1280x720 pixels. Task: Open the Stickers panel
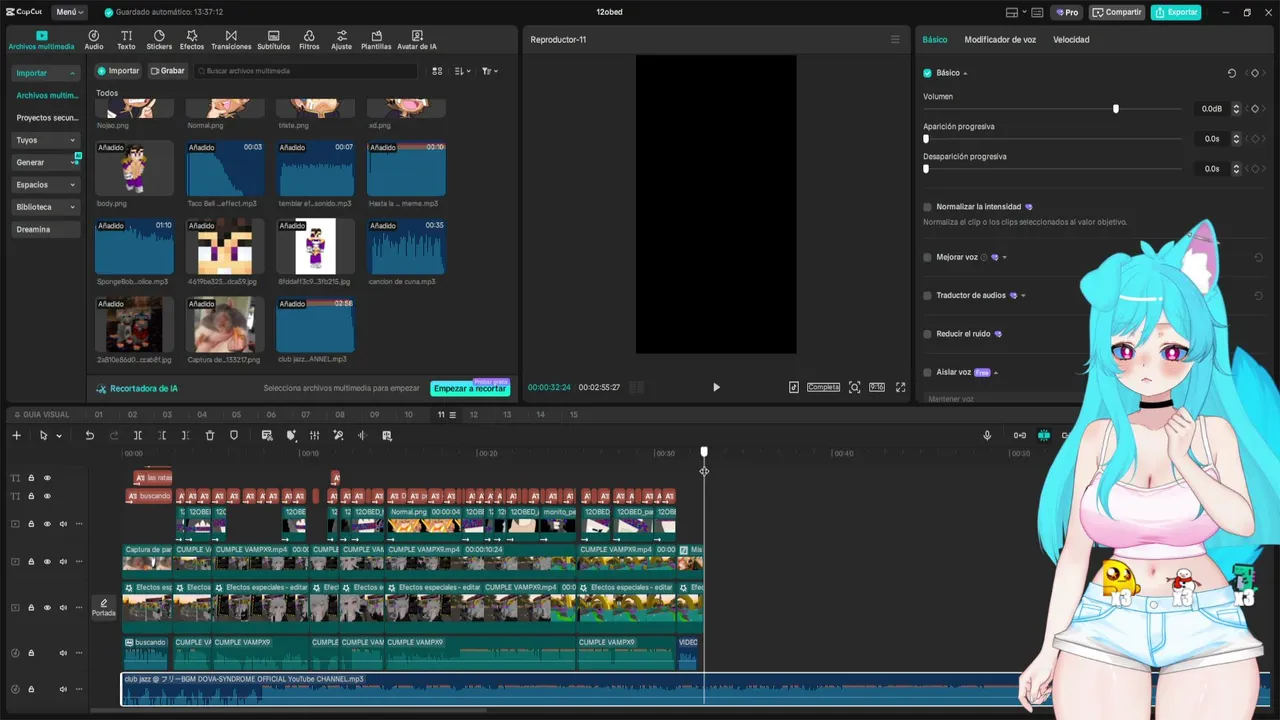(159, 40)
